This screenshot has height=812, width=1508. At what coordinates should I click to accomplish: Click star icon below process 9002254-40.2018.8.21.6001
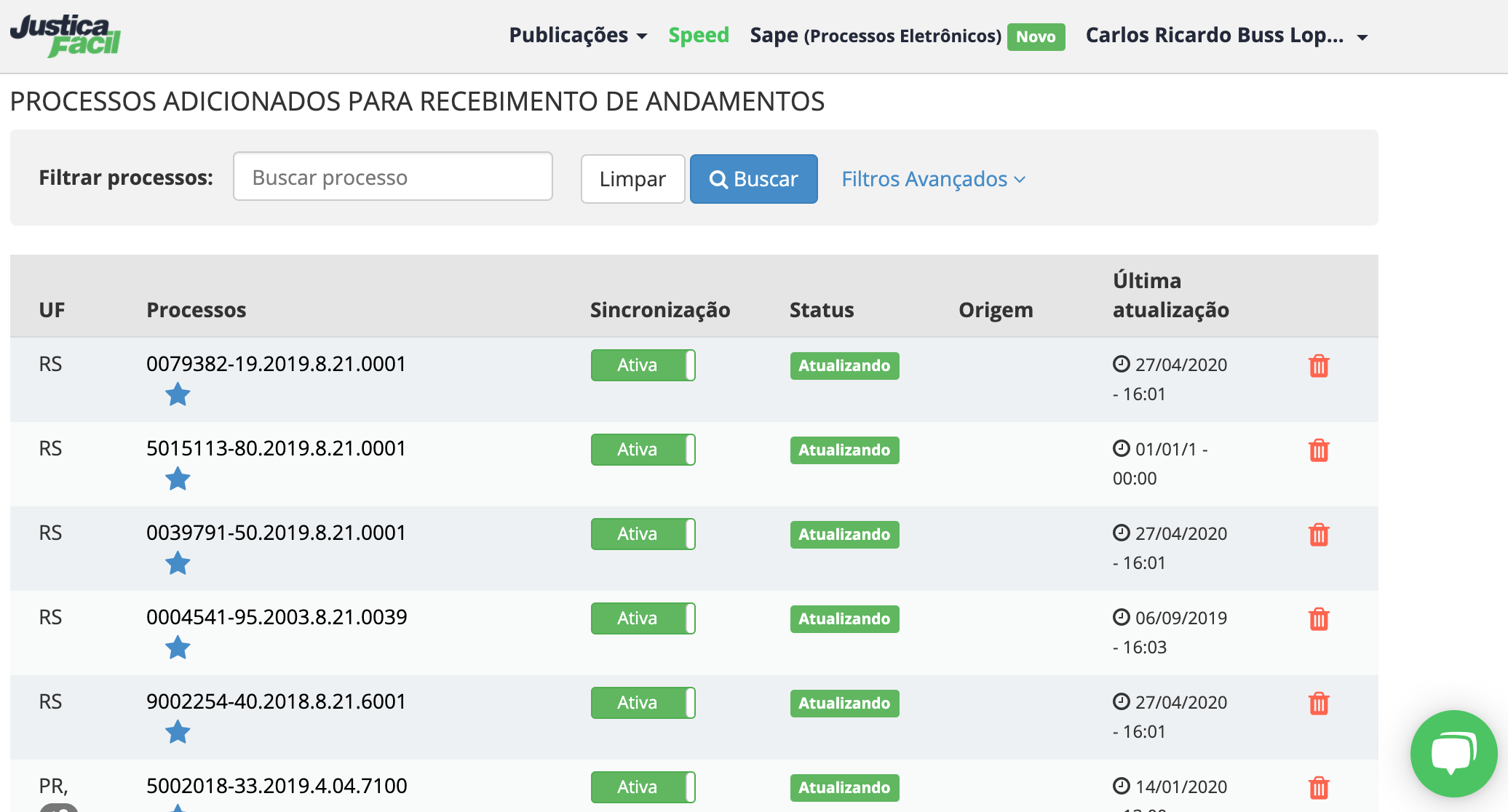tap(178, 733)
